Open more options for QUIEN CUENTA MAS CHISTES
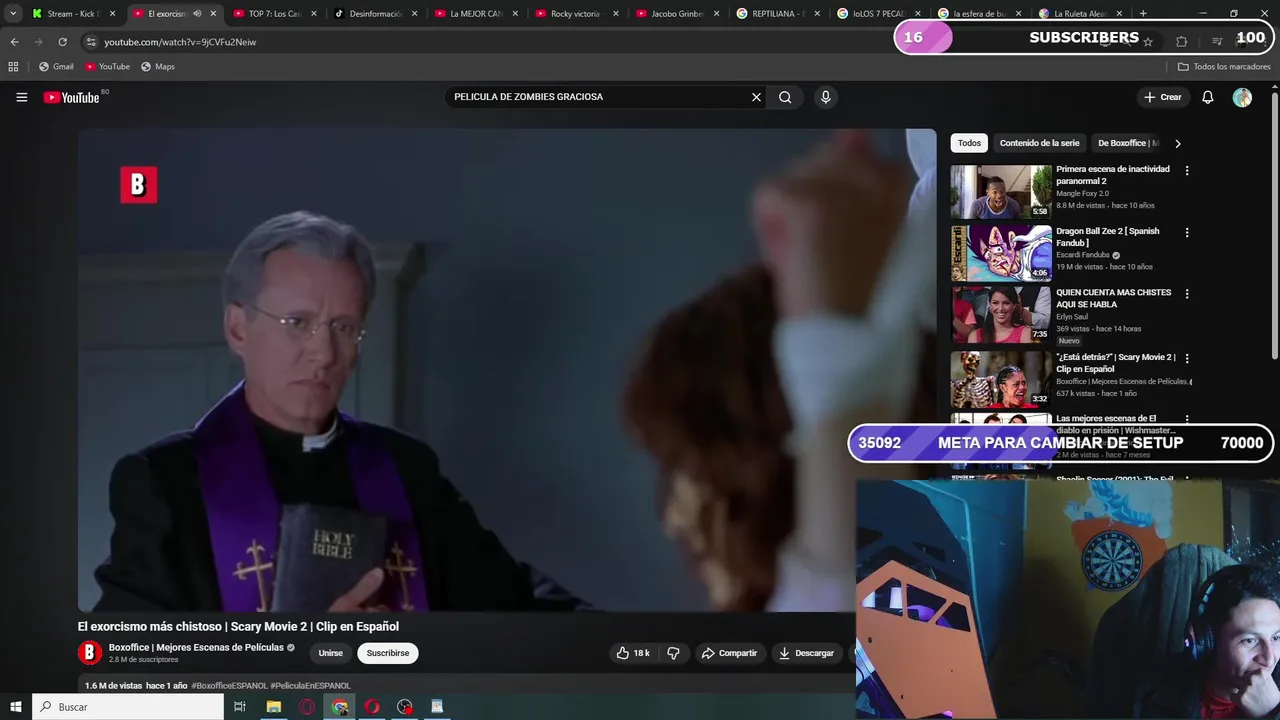Image resolution: width=1280 pixels, height=720 pixels. coord(1187,294)
